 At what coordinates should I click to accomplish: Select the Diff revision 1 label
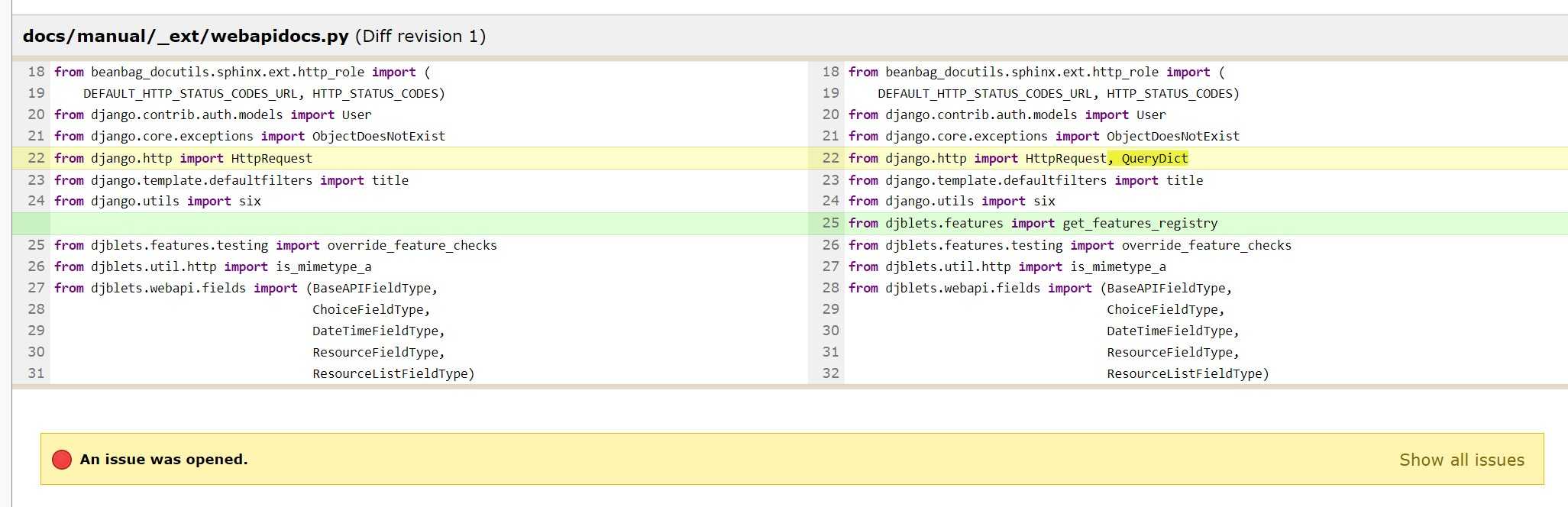[x=421, y=36]
